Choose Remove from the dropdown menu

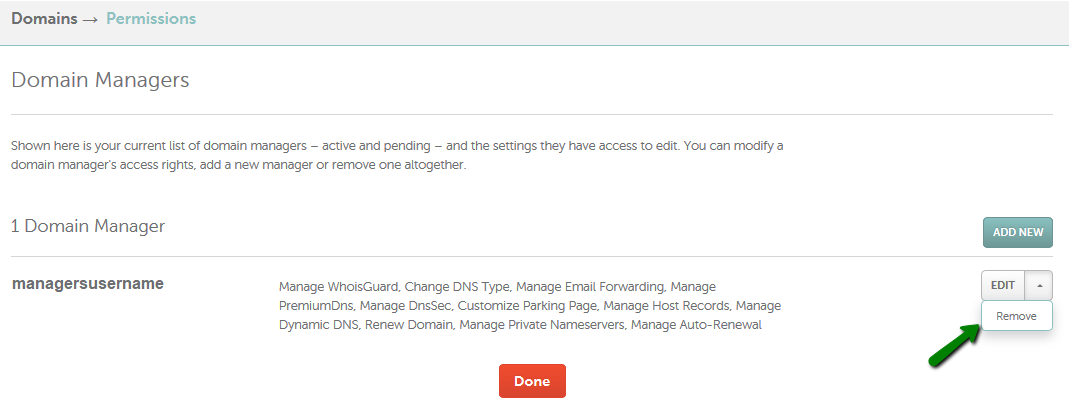pos(1017,316)
